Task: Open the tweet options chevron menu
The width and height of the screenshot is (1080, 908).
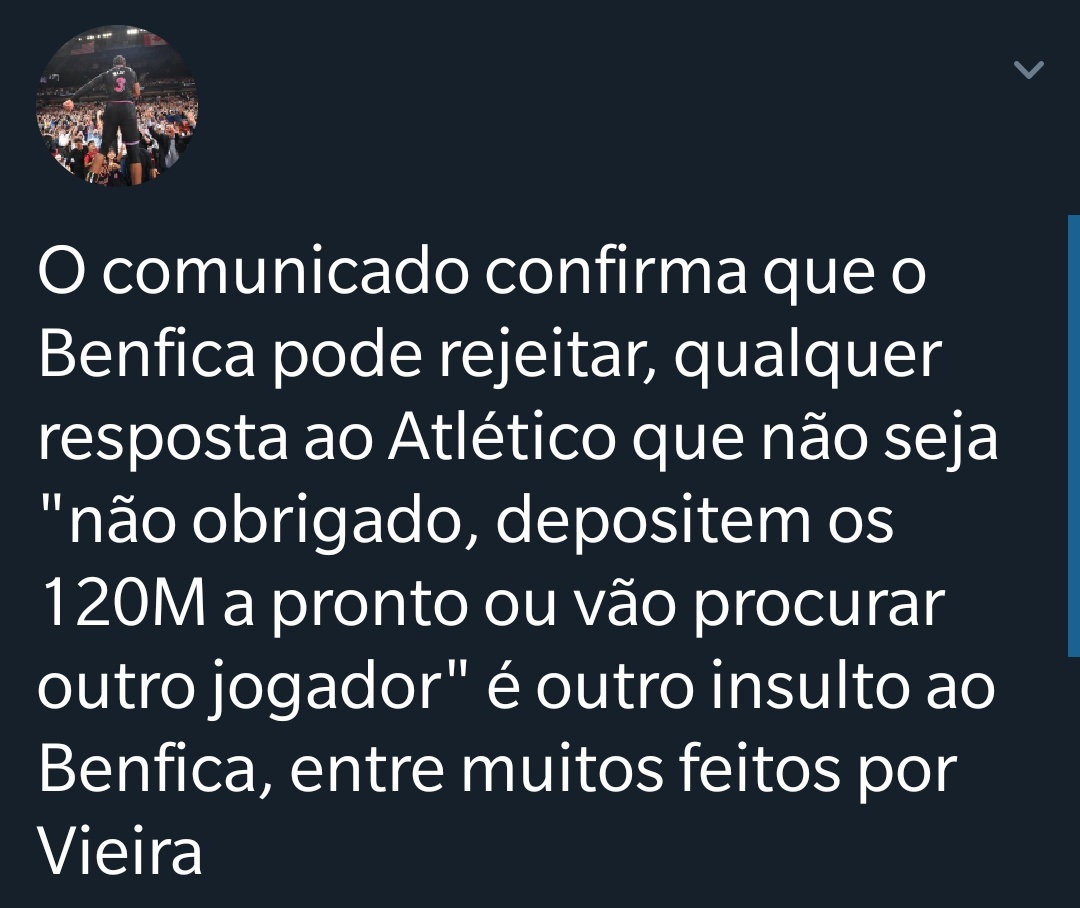Action: 1028,70
